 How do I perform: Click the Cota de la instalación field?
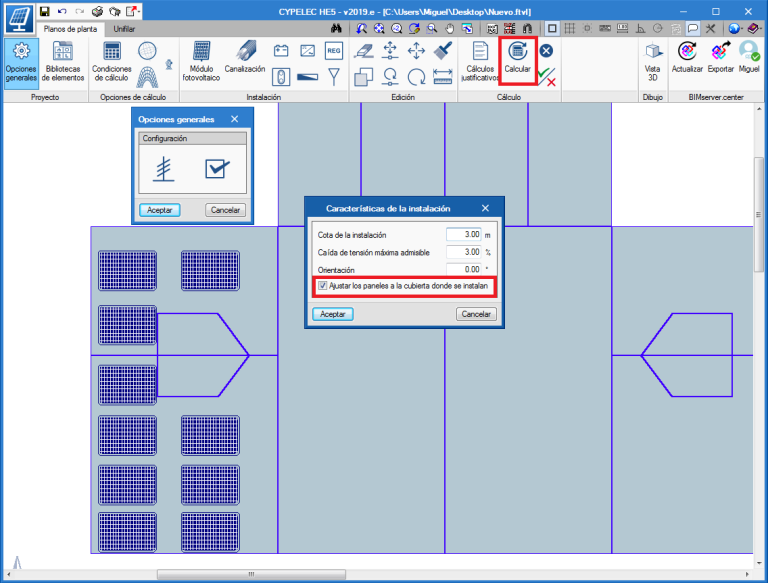click(x=463, y=235)
